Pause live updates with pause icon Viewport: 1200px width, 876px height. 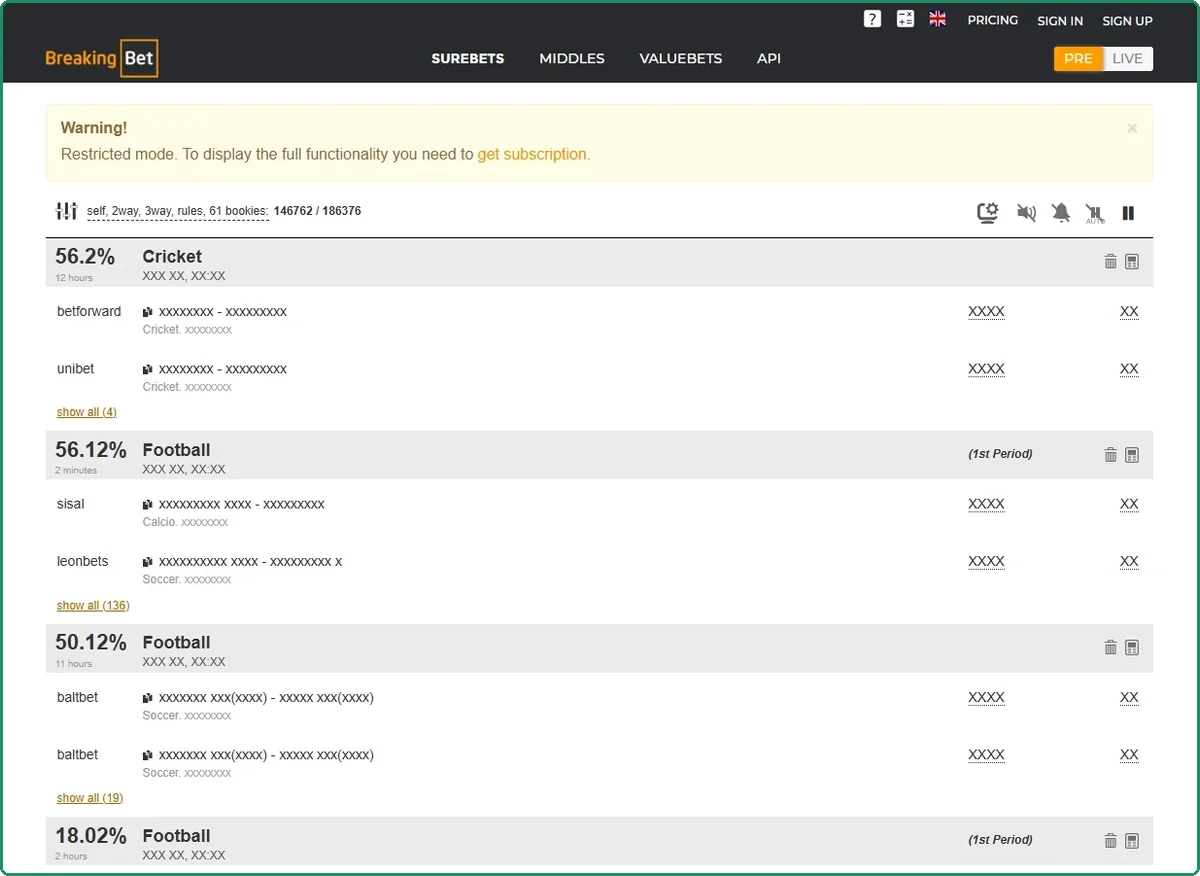tap(1129, 212)
